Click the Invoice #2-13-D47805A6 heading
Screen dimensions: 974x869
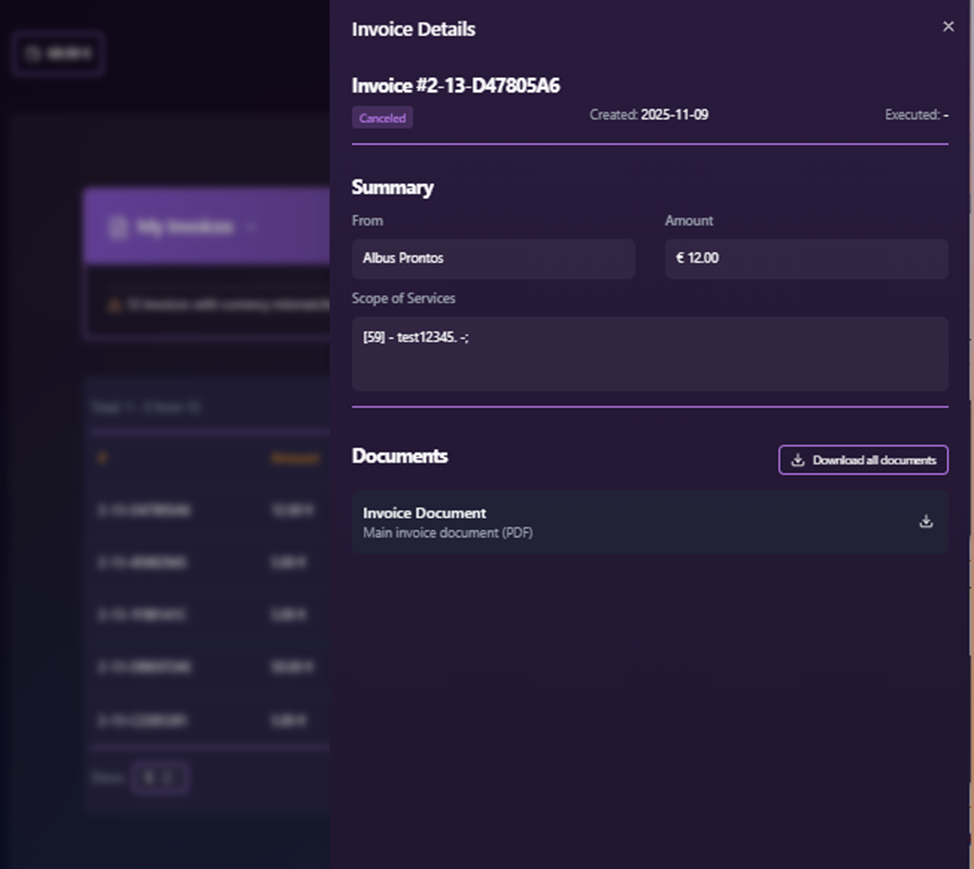[x=455, y=86]
